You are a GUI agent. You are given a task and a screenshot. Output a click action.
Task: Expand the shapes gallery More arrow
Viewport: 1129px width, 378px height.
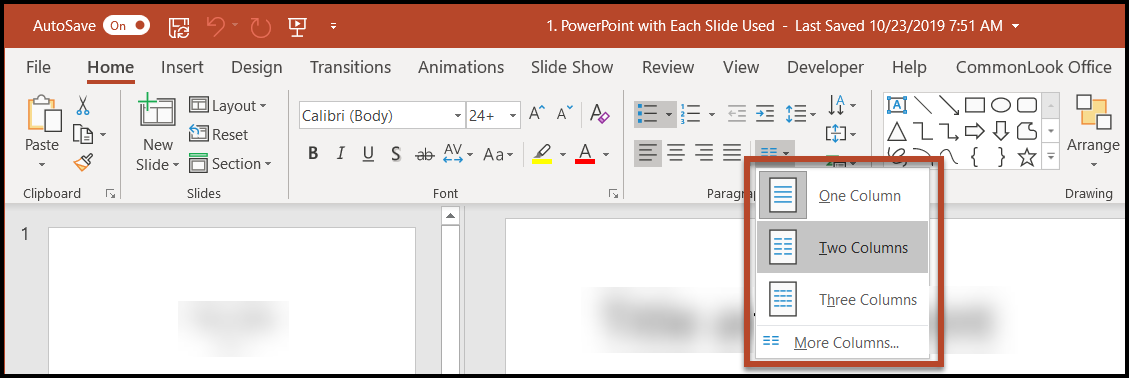click(1051, 156)
